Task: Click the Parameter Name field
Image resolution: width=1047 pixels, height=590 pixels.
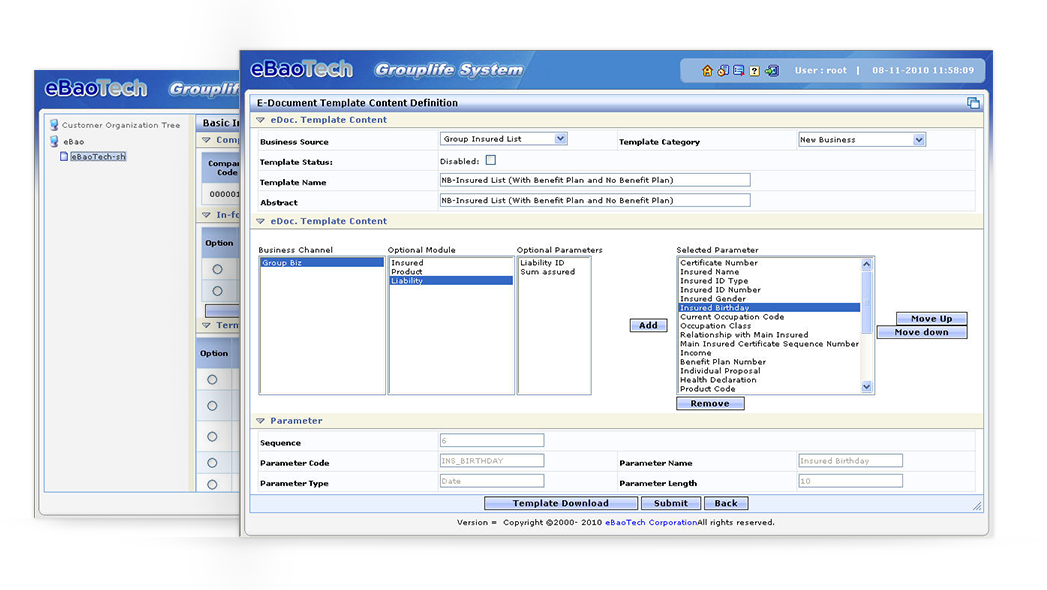Action: 851,461
